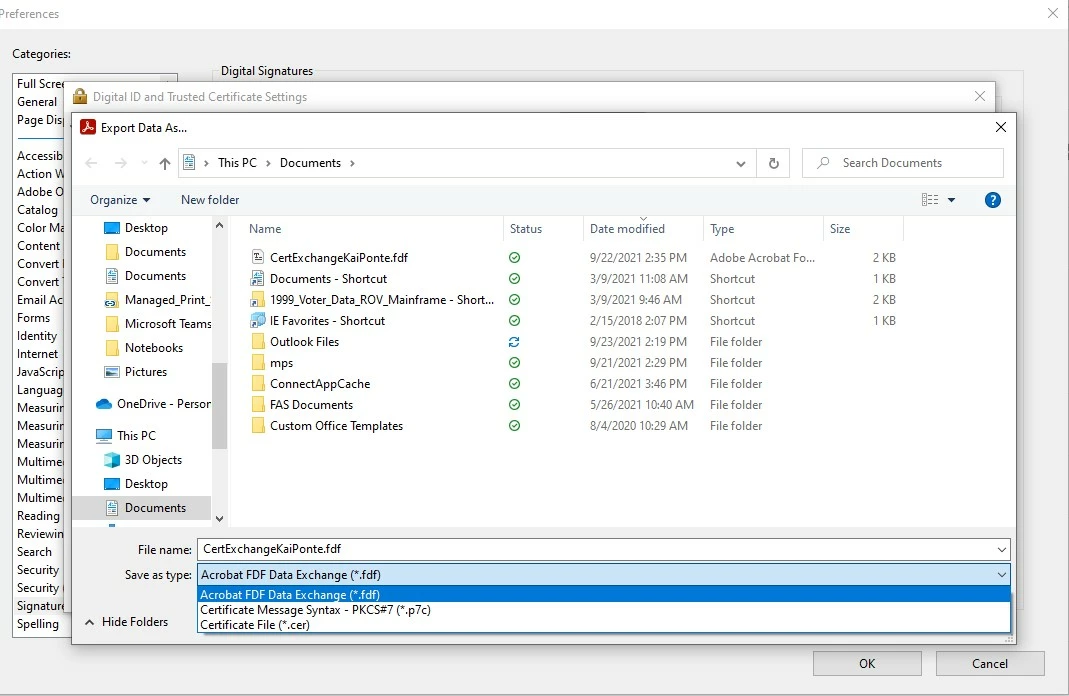Click Outlook Files folder icon
The height and width of the screenshot is (696, 1069).
pos(258,341)
